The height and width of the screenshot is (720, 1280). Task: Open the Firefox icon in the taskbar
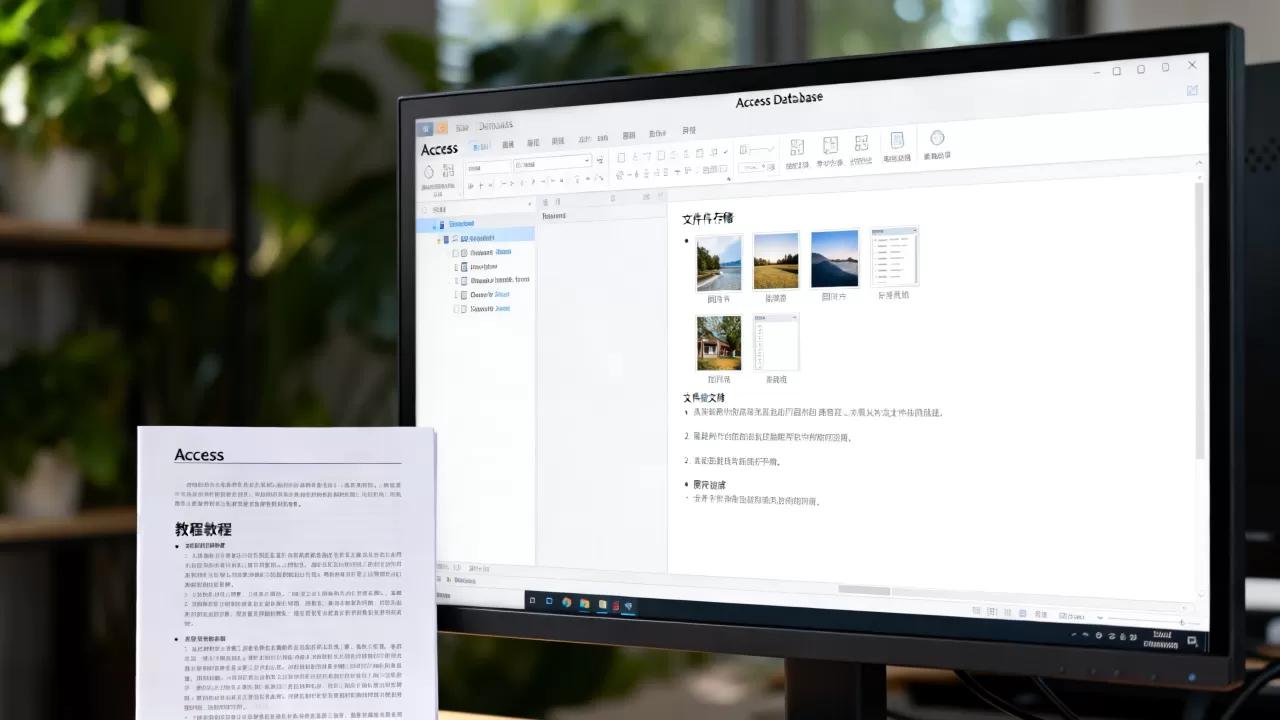tap(567, 602)
